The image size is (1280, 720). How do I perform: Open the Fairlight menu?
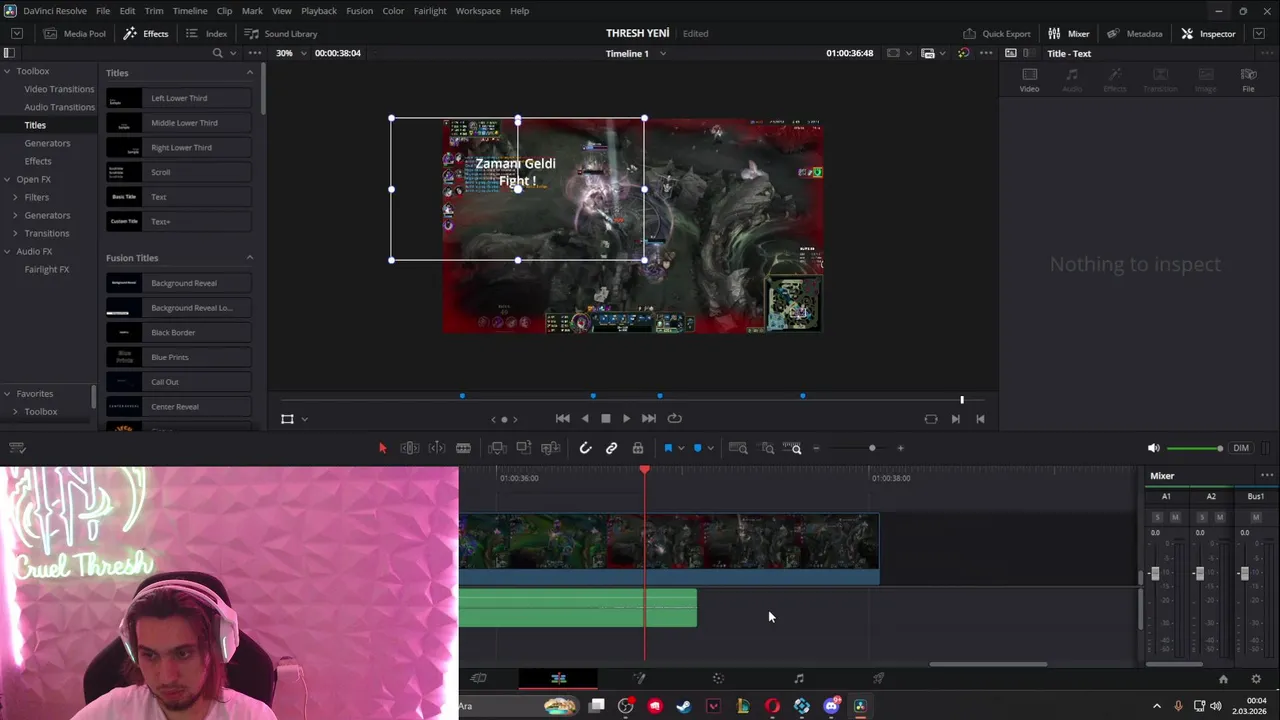tap(430, 10)
